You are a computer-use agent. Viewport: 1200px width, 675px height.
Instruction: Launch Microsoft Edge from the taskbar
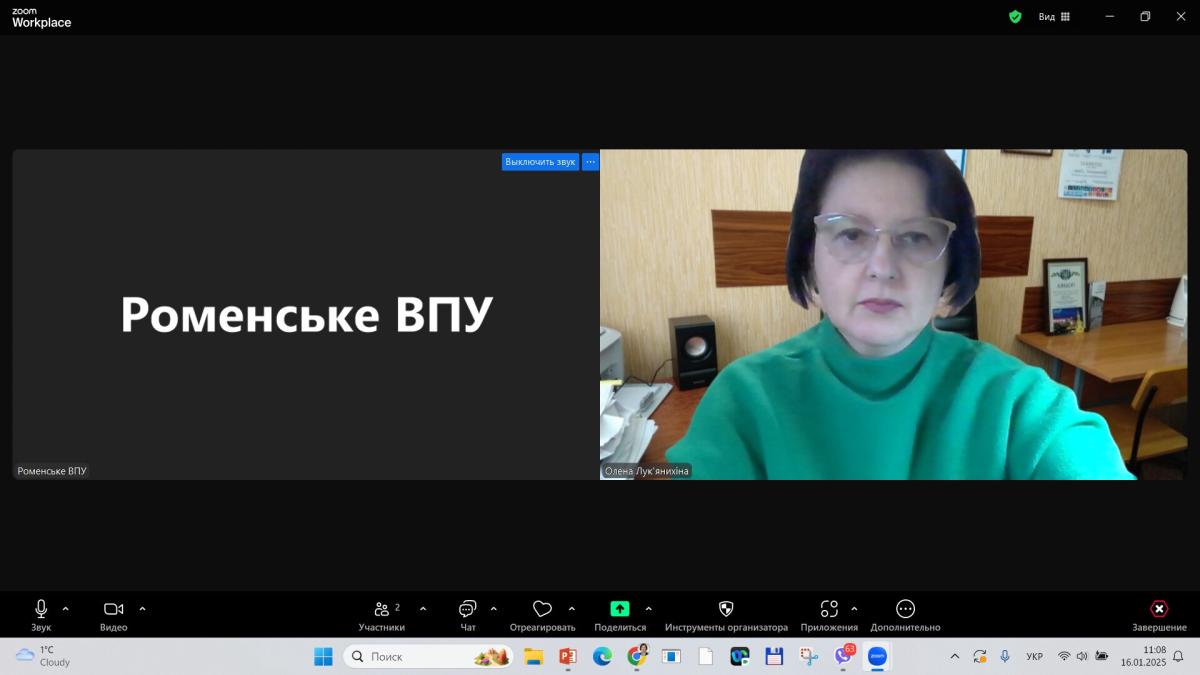602,657
